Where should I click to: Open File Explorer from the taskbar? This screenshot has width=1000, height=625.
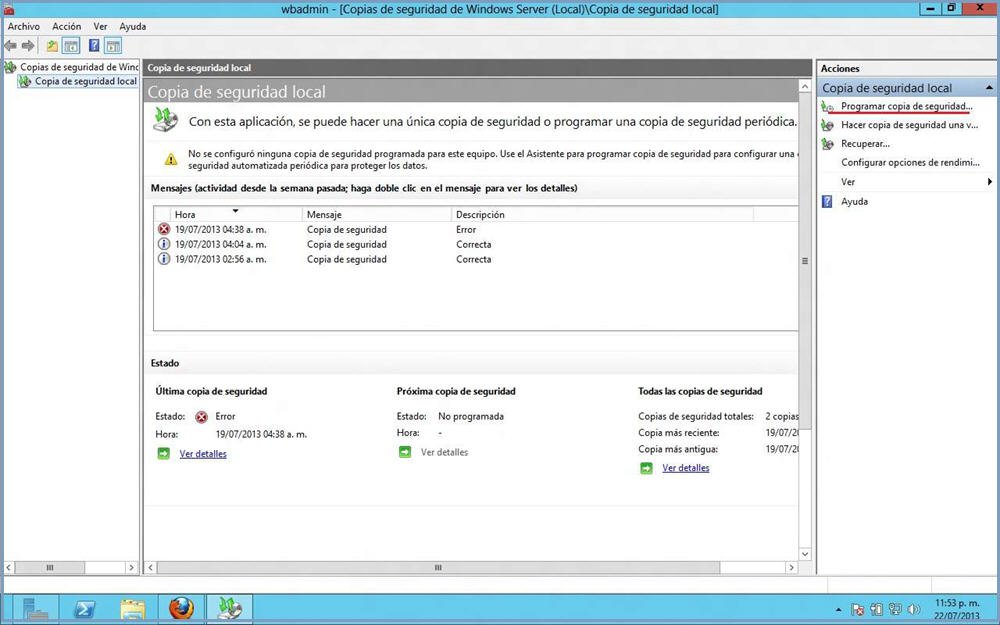click(133, 609)
